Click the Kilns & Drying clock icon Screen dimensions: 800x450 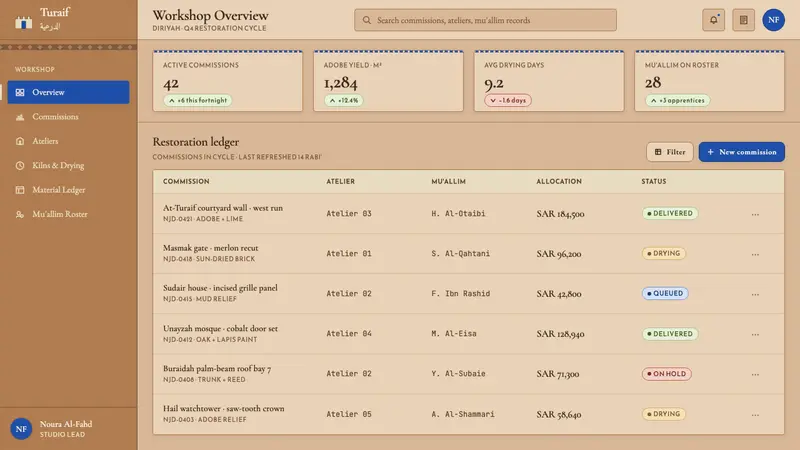click(20, 165)
